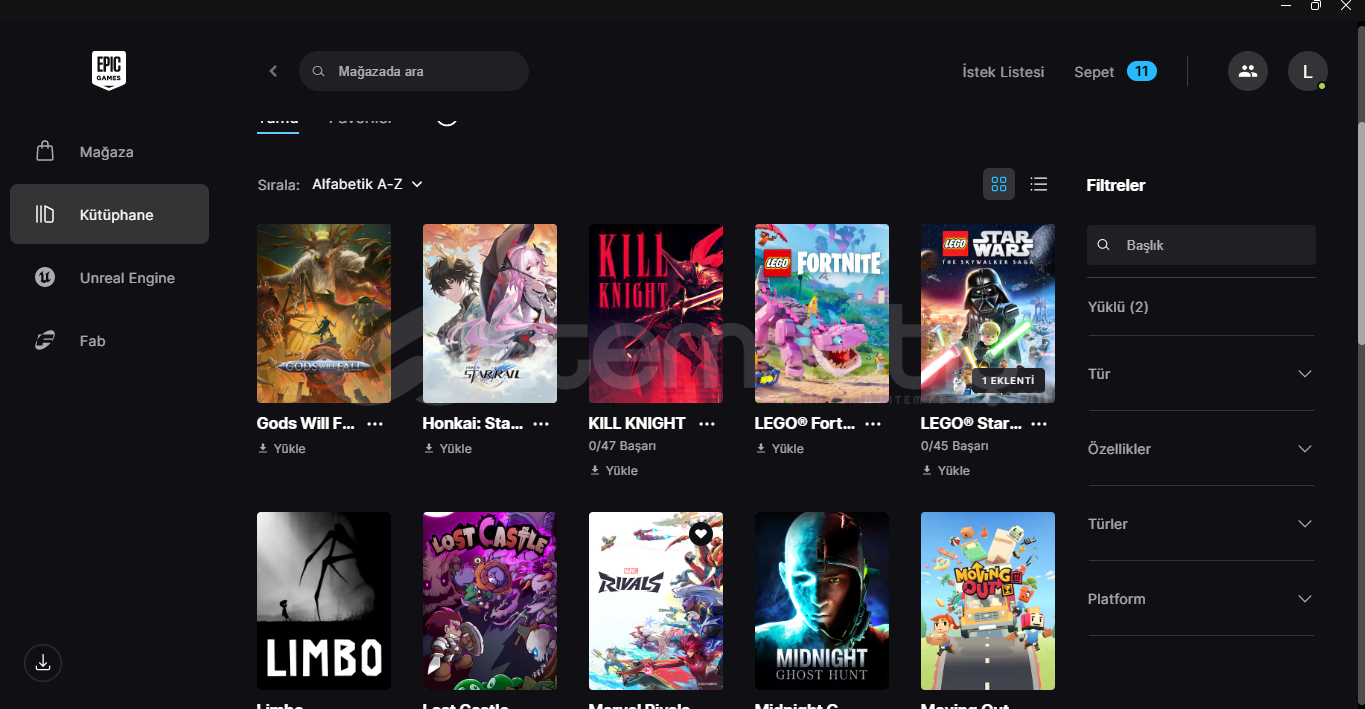This screenshot has width=1365, height=709.
Task: Click Yükle under LEGO Fortnite
Action: point(780,449)
